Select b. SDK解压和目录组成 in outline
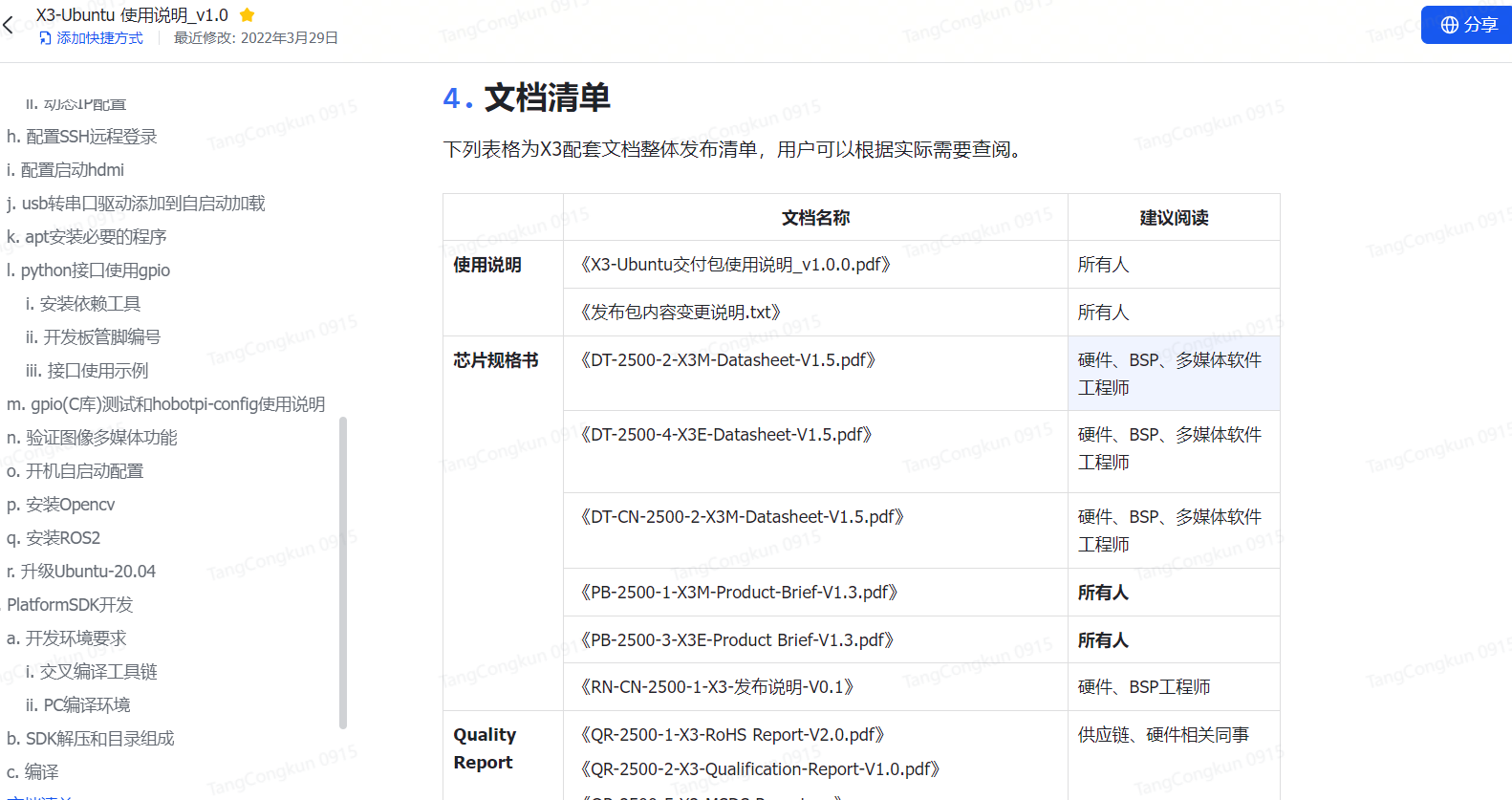 tap(91, 739)
